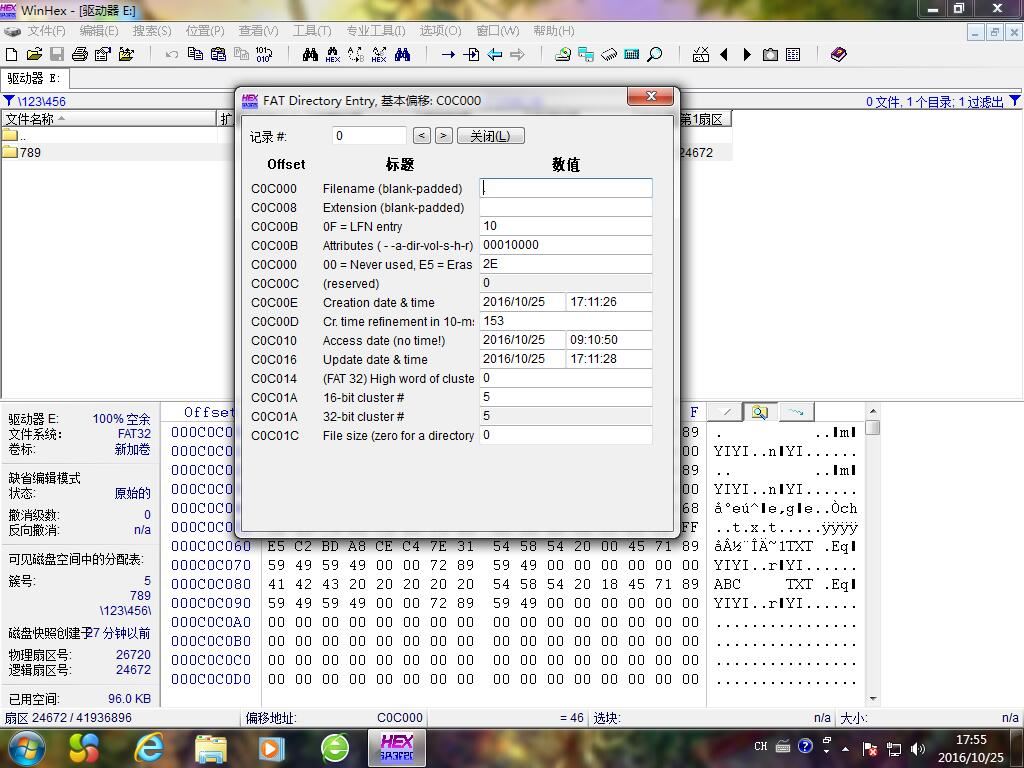Open Internet Explorer from the taskbar
This screenshot has height=768, width=1024.
click(x=150, y=748)
